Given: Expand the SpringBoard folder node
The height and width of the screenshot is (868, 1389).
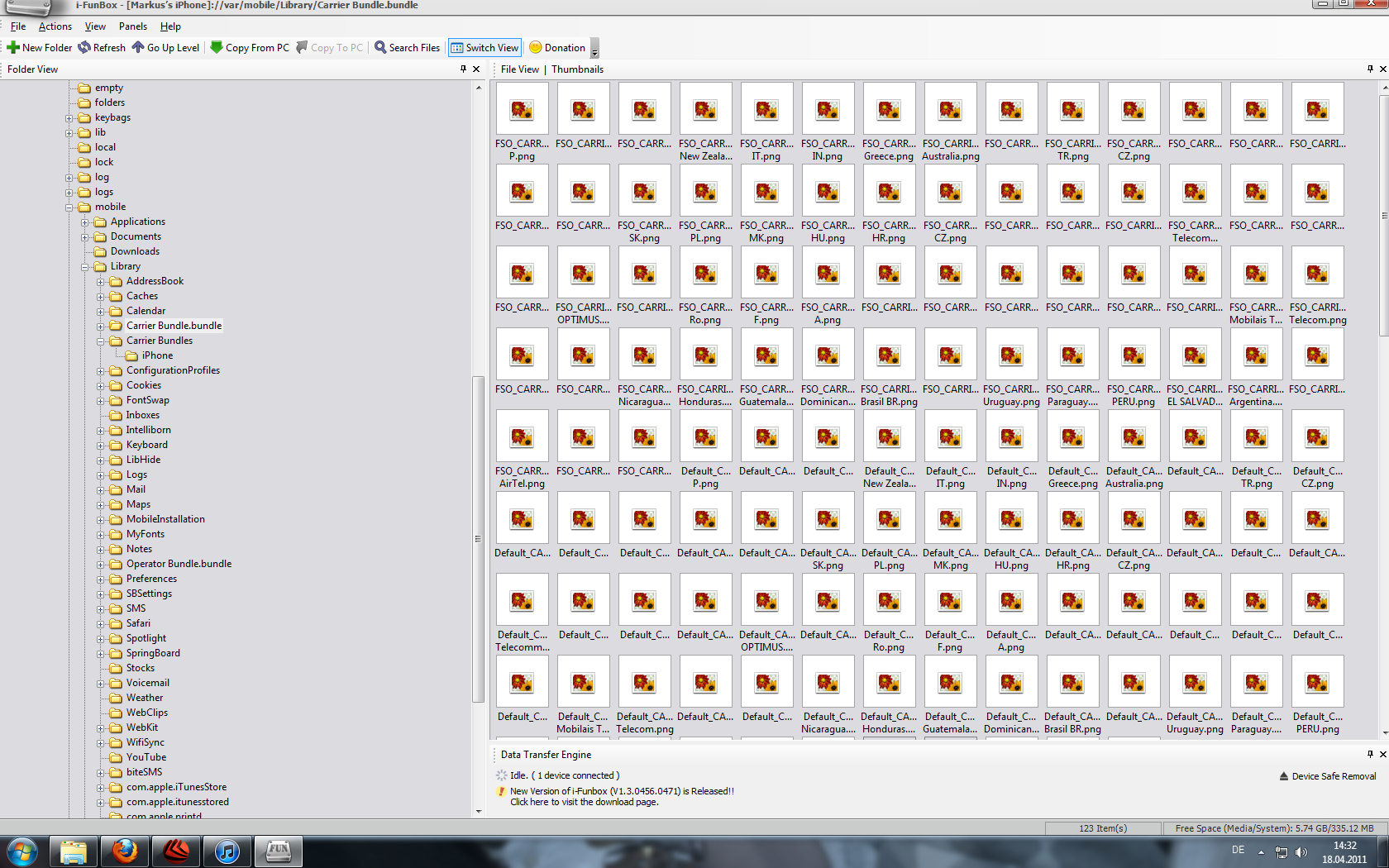Looking at the screenshot, I should (101, 654).
